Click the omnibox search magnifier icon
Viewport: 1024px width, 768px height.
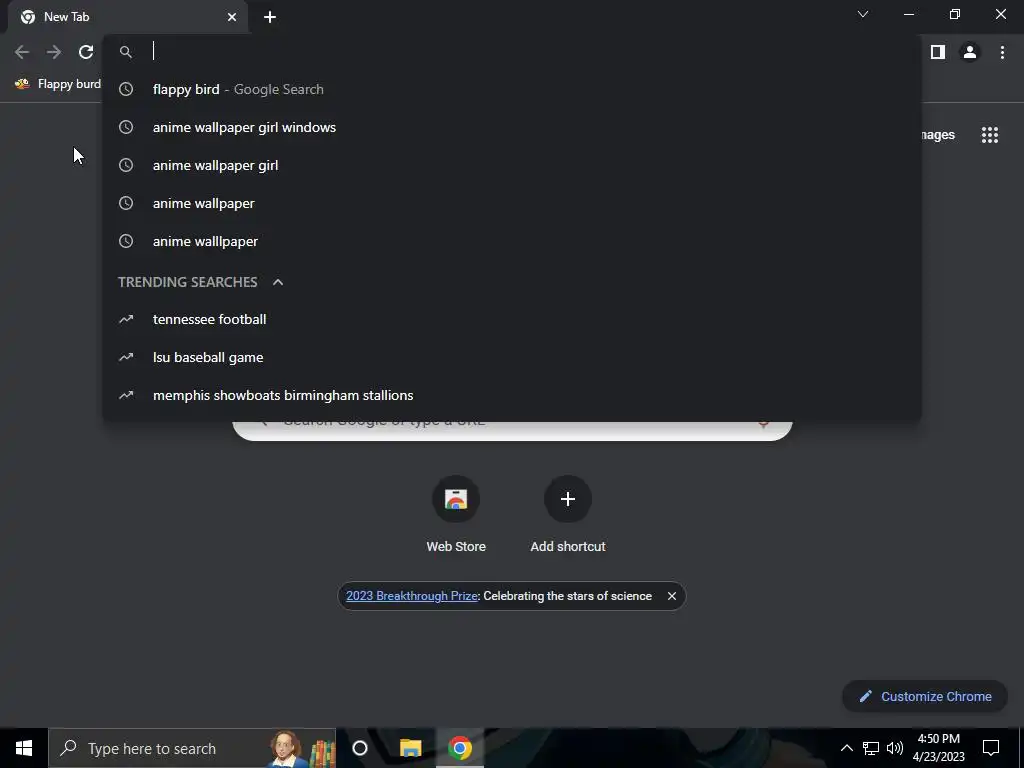126,52
